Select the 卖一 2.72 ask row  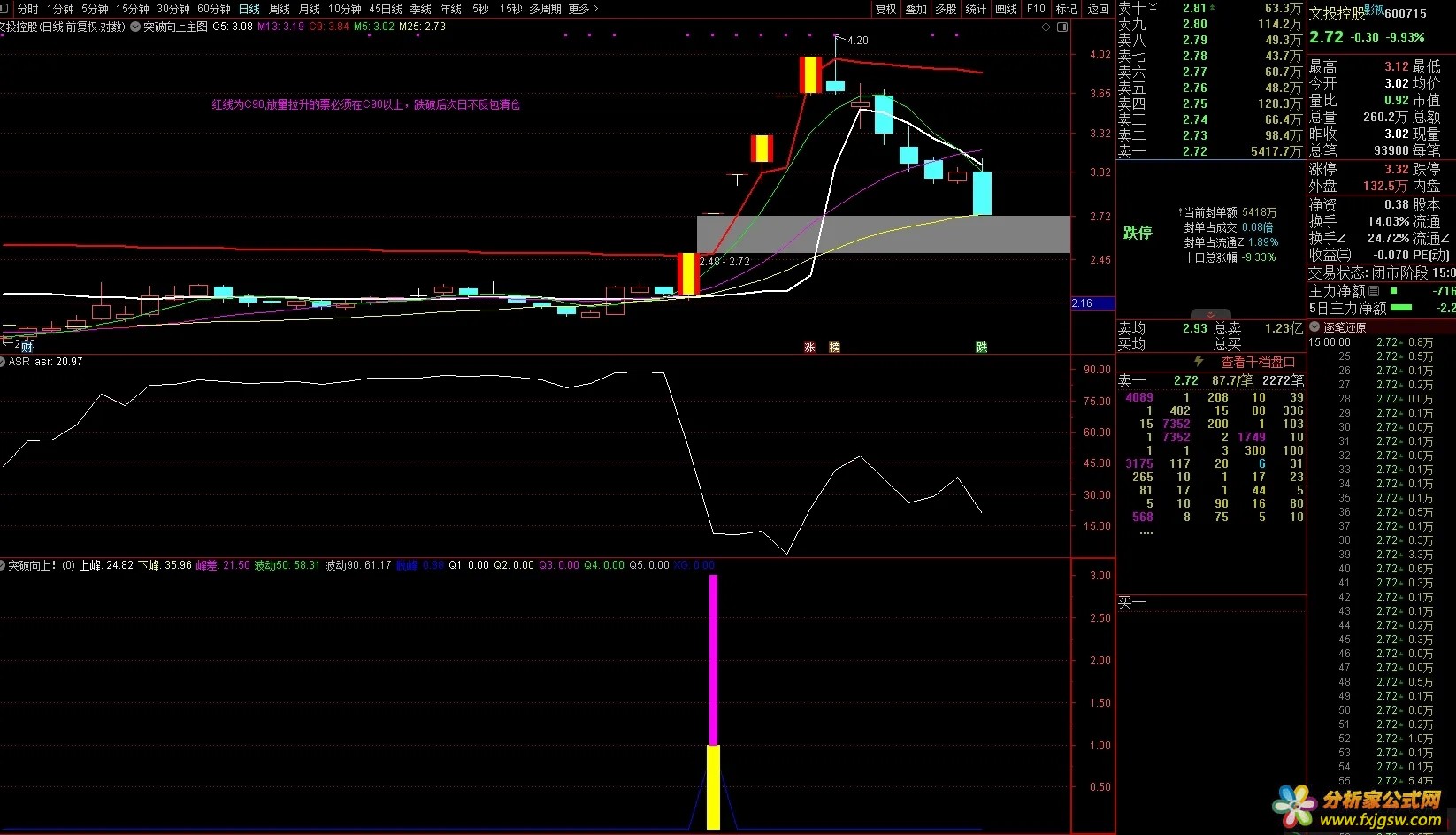click(1210, 151)
